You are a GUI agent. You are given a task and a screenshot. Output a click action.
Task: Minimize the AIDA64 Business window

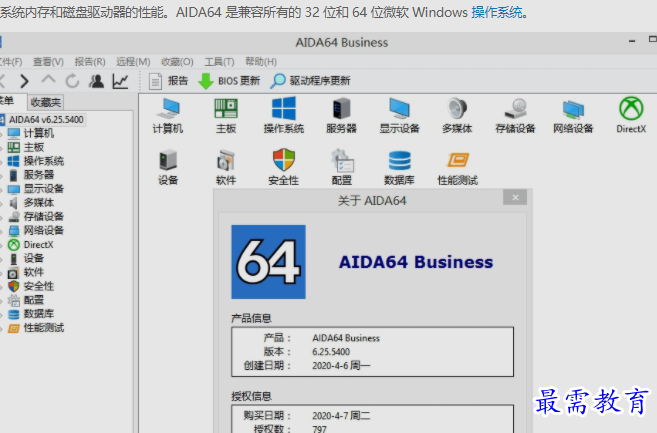tap(632, 41)
